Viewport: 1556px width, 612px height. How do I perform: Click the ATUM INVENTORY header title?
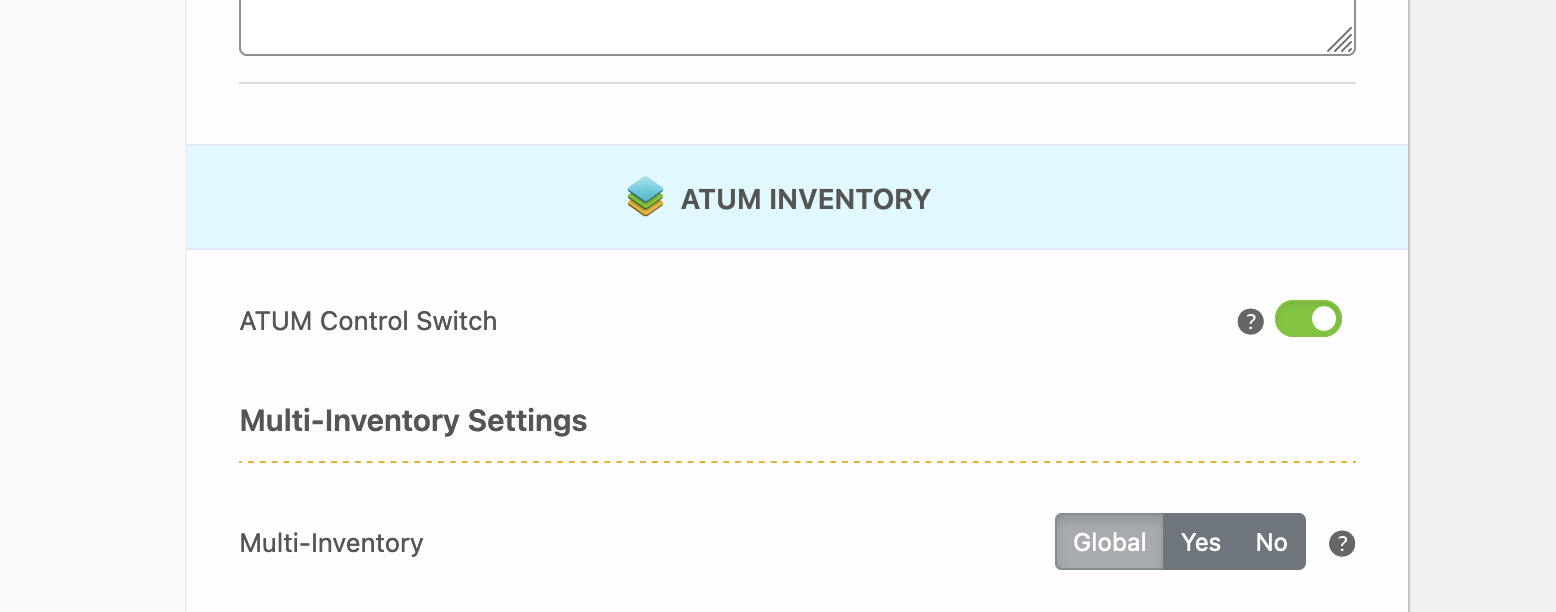(x=805, y=199)
